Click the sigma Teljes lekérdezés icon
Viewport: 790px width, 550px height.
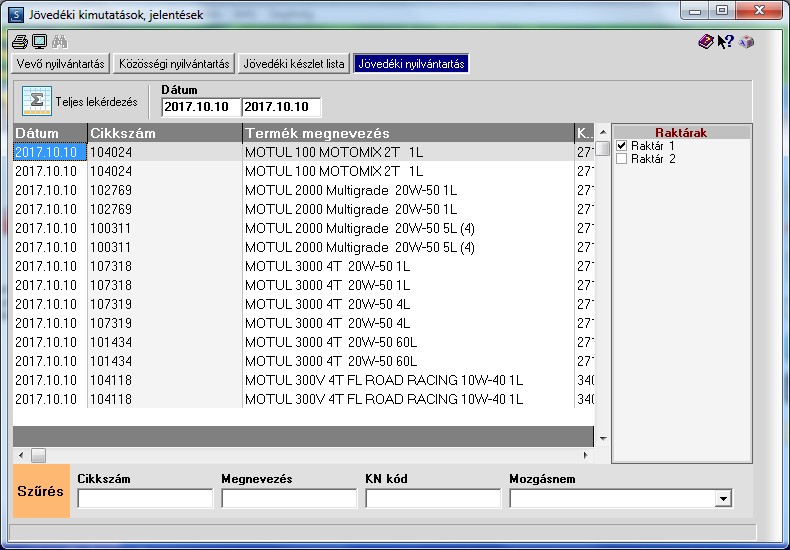point(37,101)
